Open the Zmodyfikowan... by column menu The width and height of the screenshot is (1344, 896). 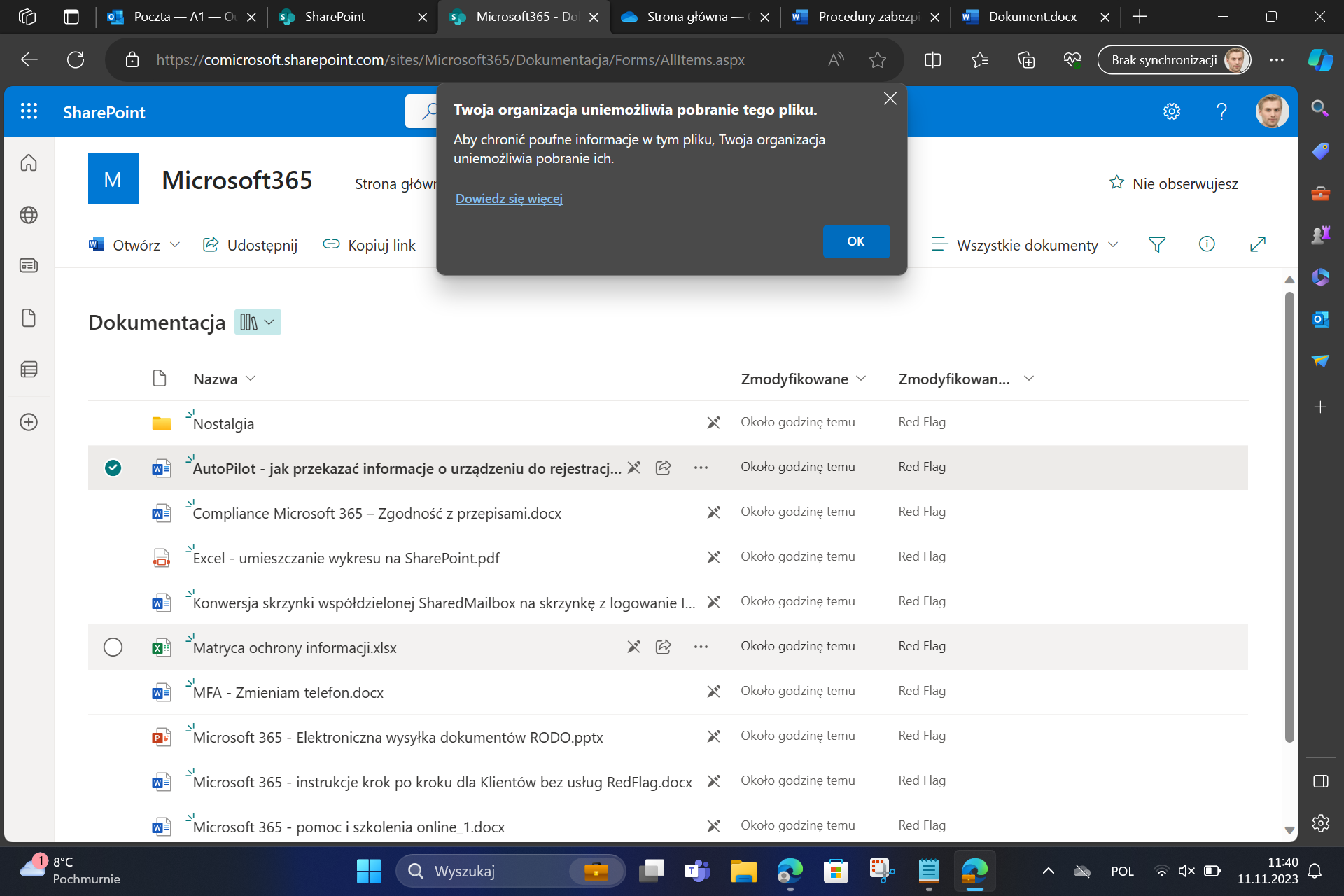point(966,379)
